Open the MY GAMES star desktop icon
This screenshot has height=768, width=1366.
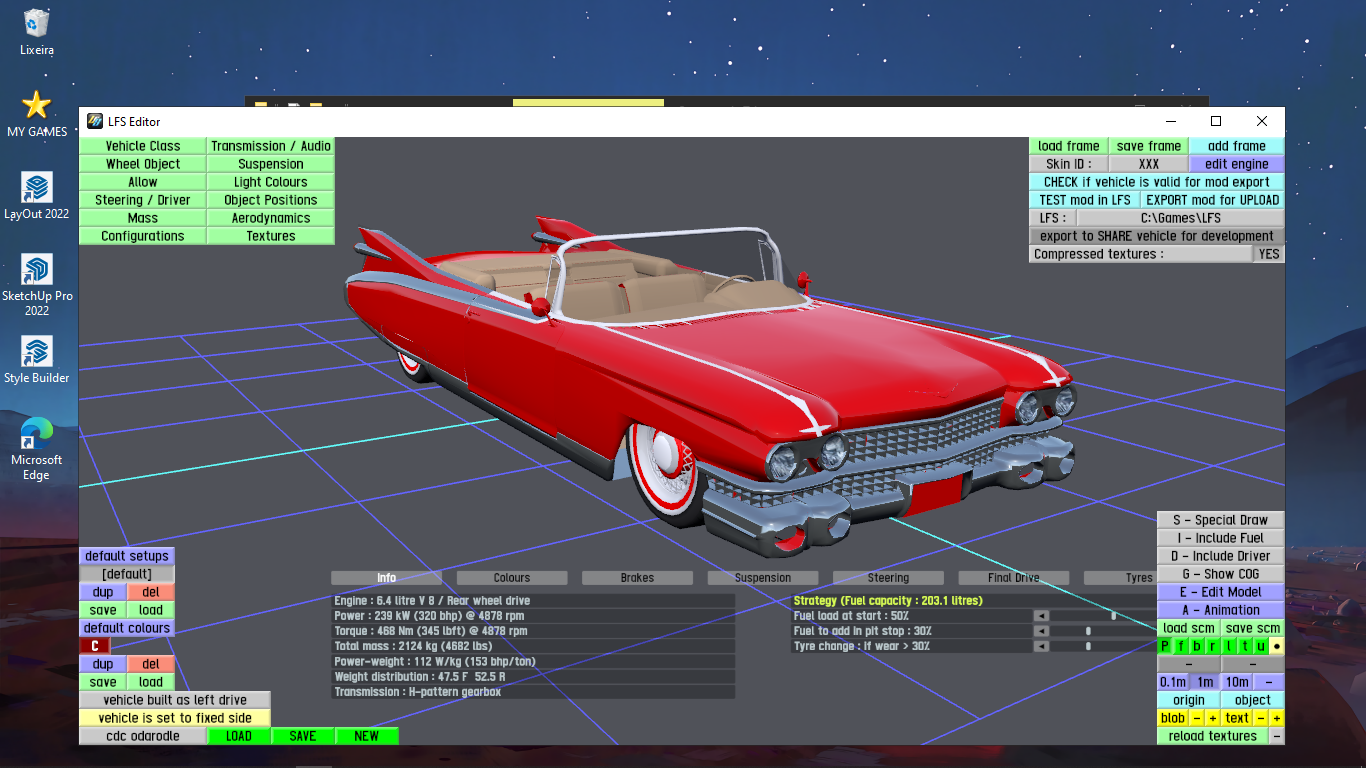(x=37, y=113)
